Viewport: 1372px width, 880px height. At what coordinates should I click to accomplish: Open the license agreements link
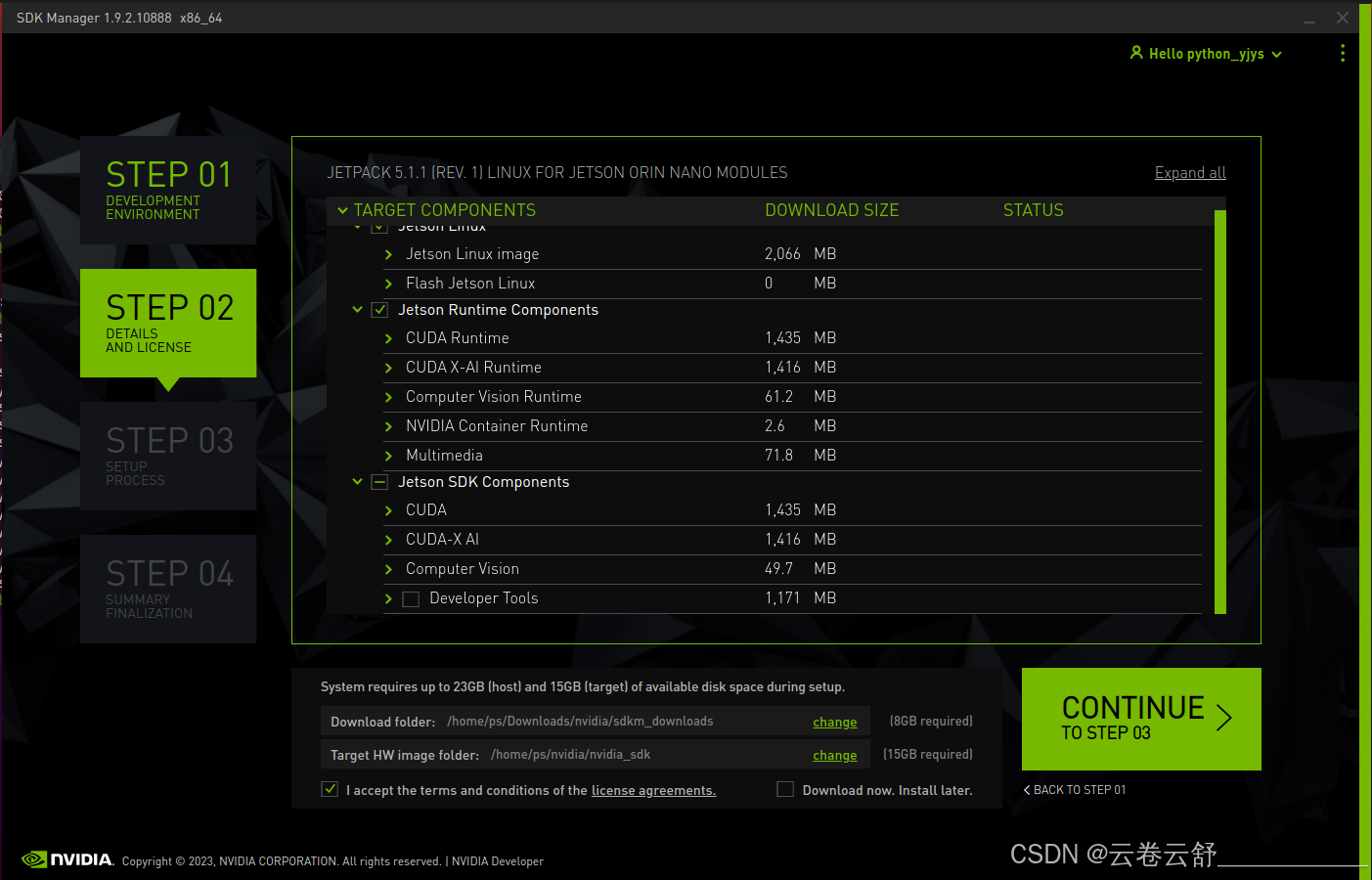pos(653,790)
